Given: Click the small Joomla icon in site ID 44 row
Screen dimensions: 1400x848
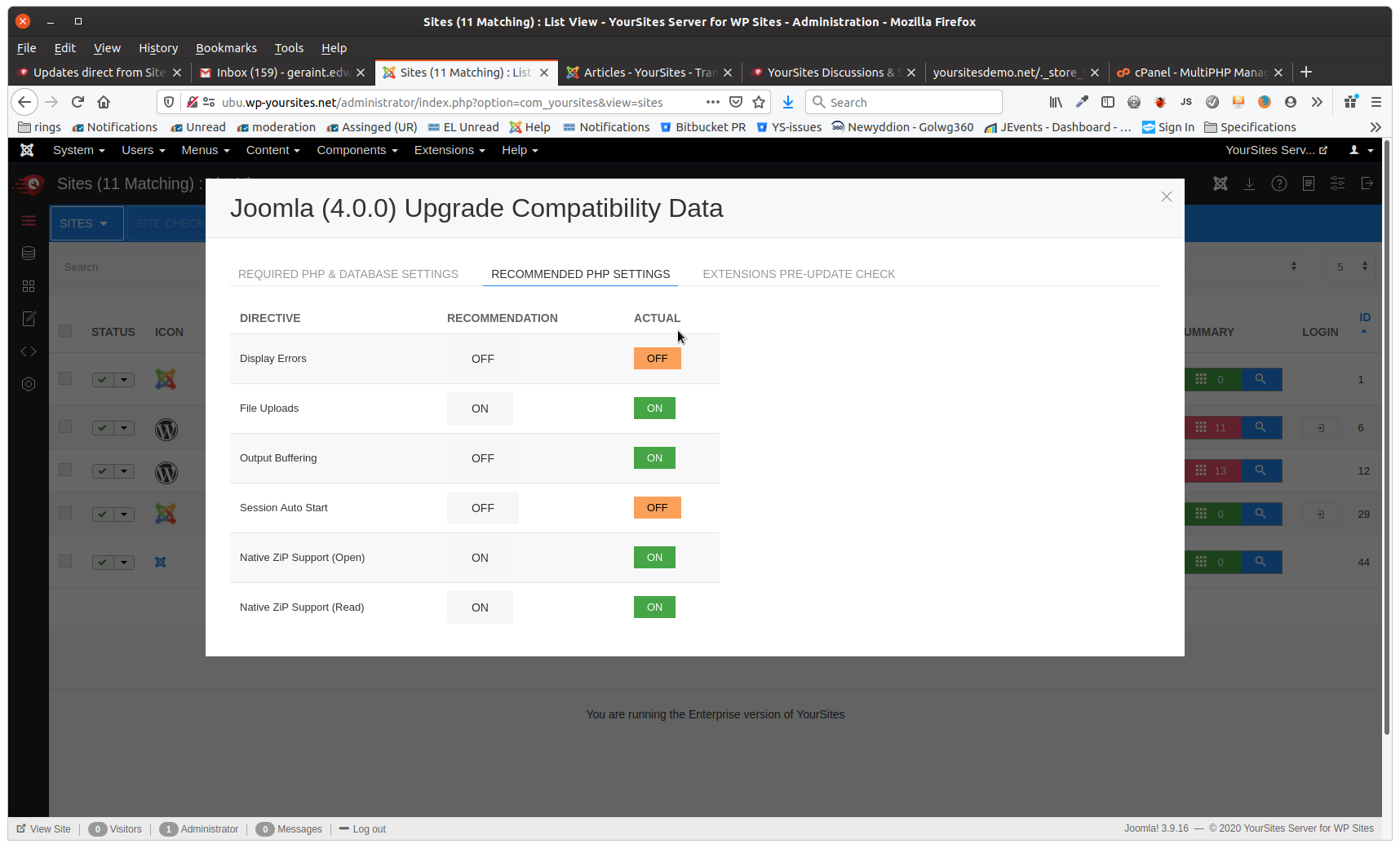Looking at the screenshot, I should 161,562.
